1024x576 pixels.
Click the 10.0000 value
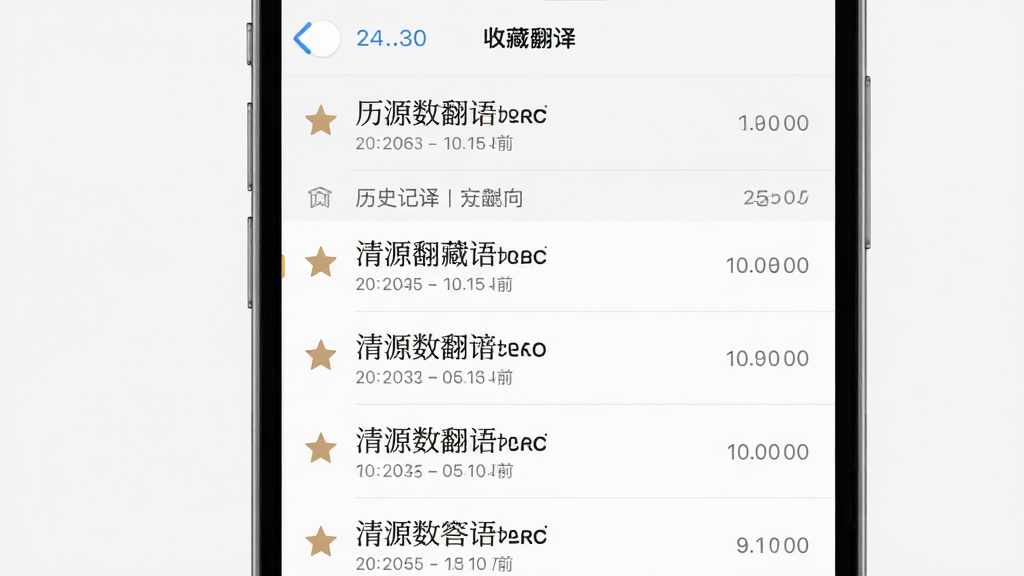click(768, 452)
